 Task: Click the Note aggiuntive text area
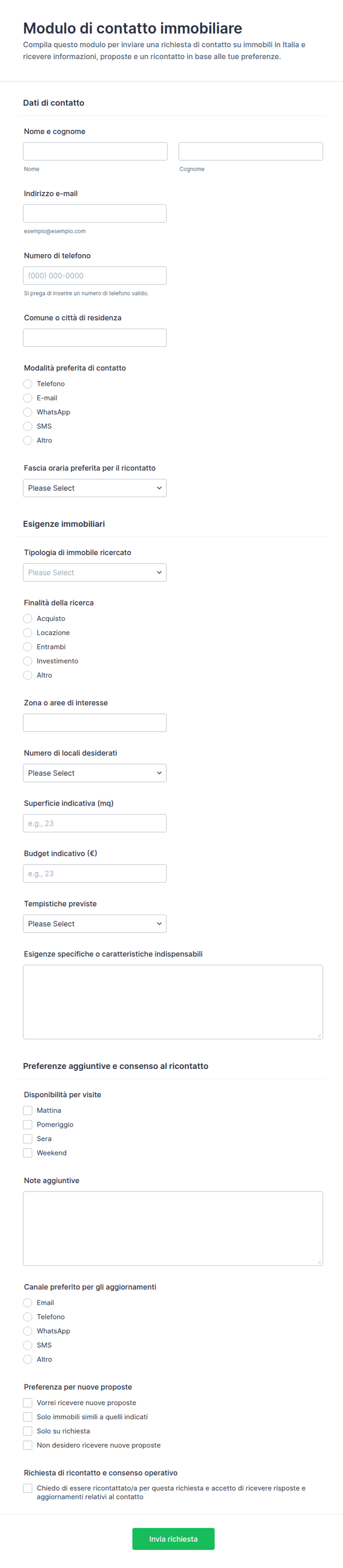click(x=173, y=1228)
